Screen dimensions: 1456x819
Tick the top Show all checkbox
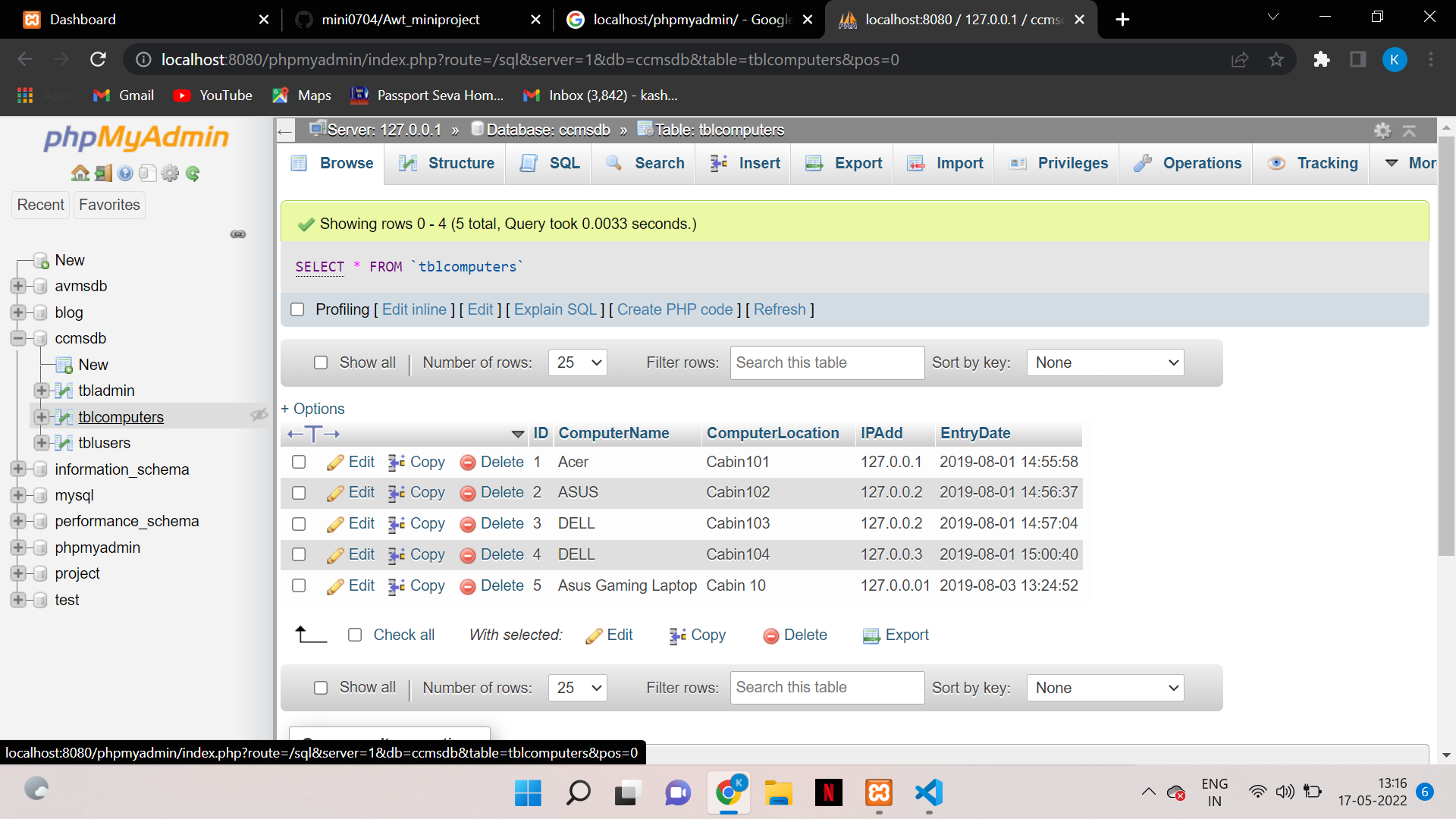pos(321,362)
